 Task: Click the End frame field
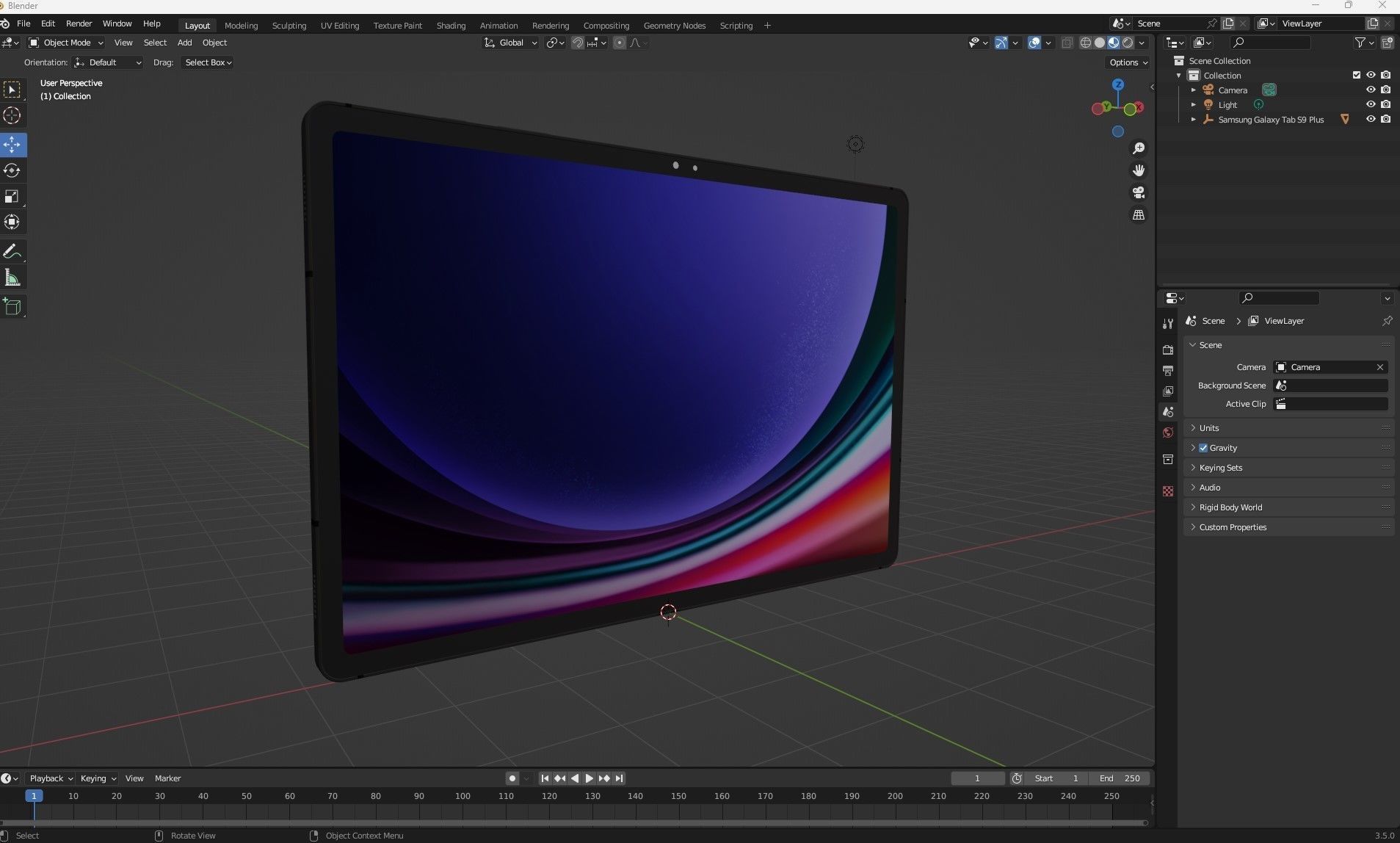tap(1120, 778)
